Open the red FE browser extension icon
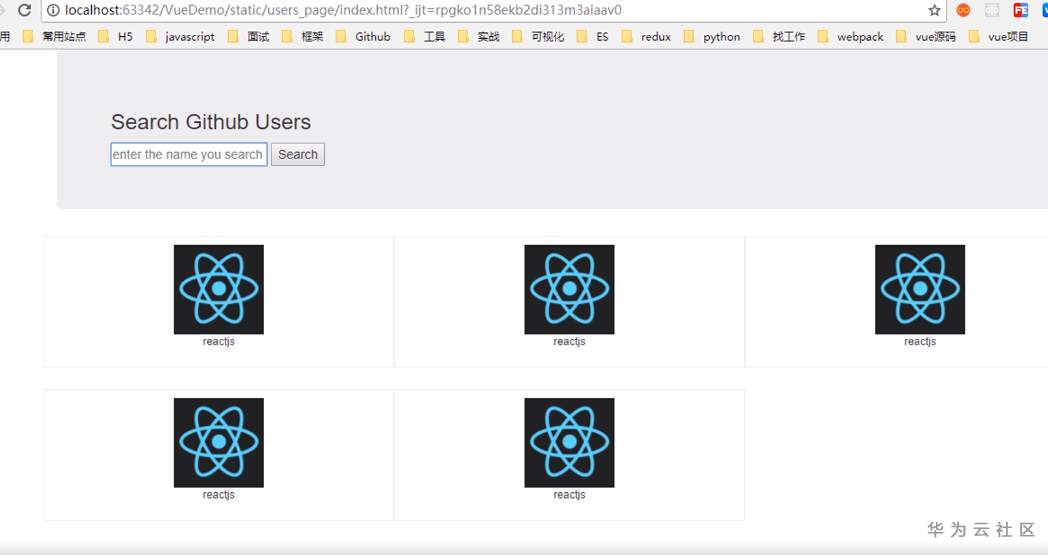This screenshot has width=1048, height=555. point(1021,10)
